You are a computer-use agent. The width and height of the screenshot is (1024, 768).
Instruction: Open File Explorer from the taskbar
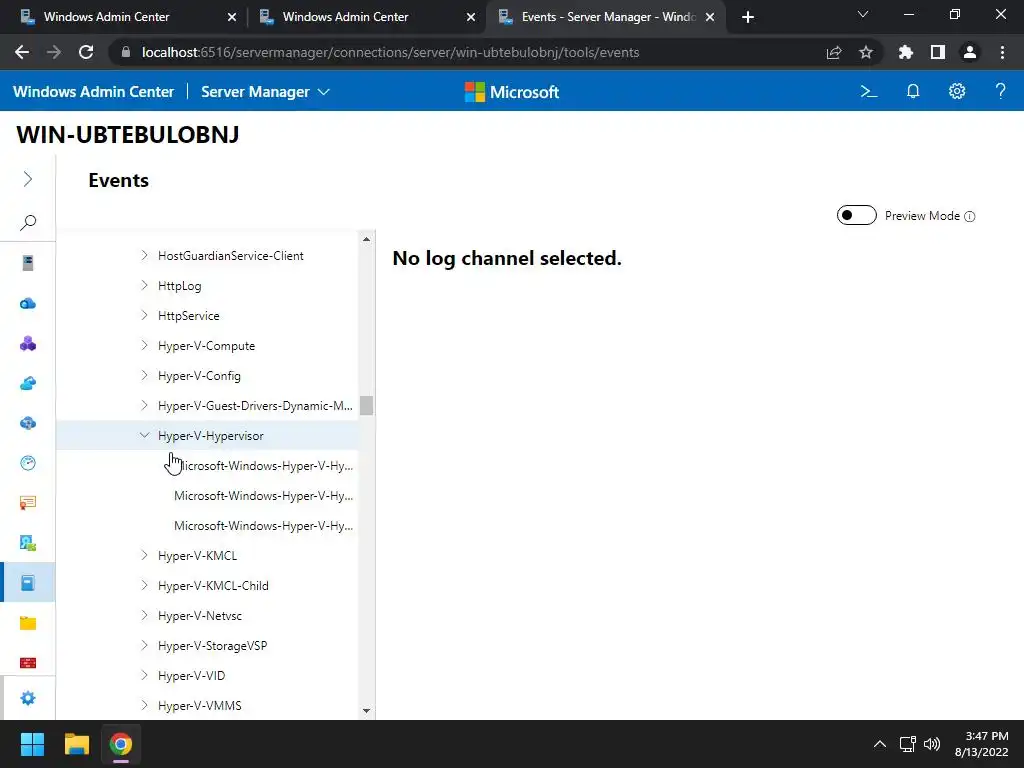coord(76,744)
